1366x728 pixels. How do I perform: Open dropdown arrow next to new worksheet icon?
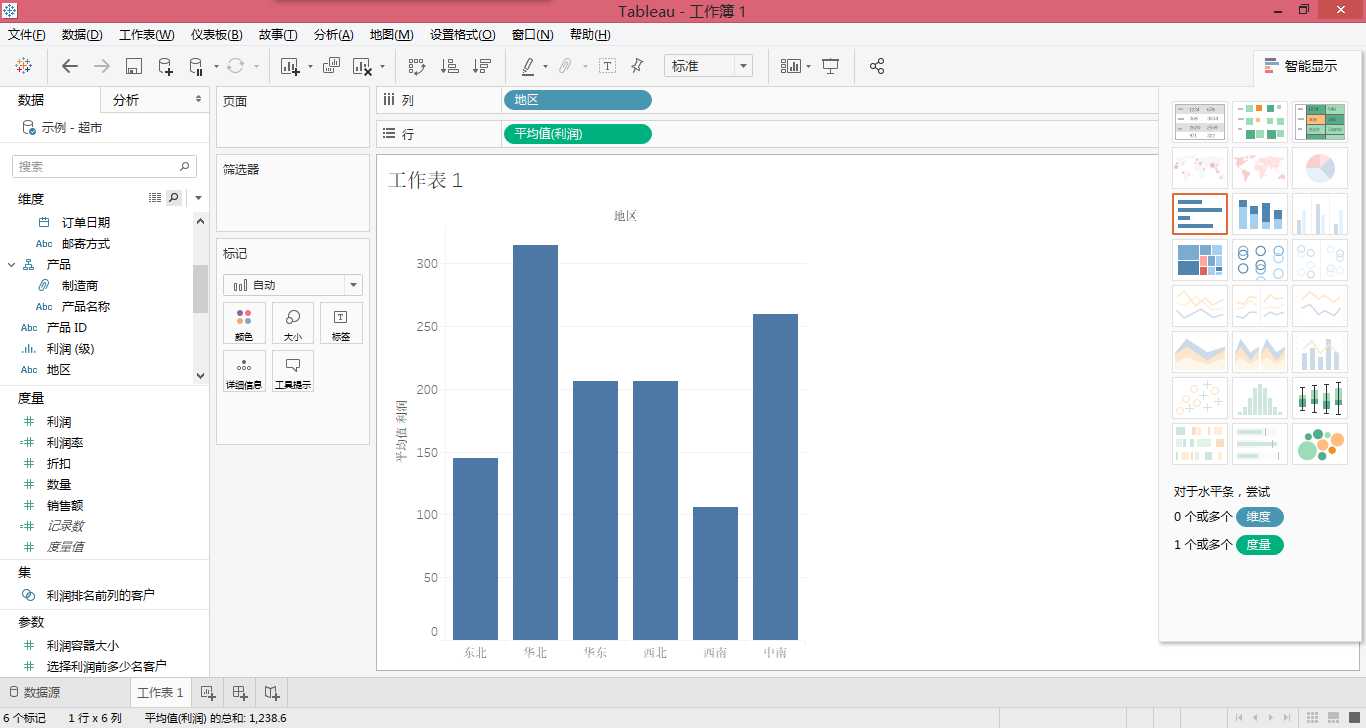tap(310, 67)
